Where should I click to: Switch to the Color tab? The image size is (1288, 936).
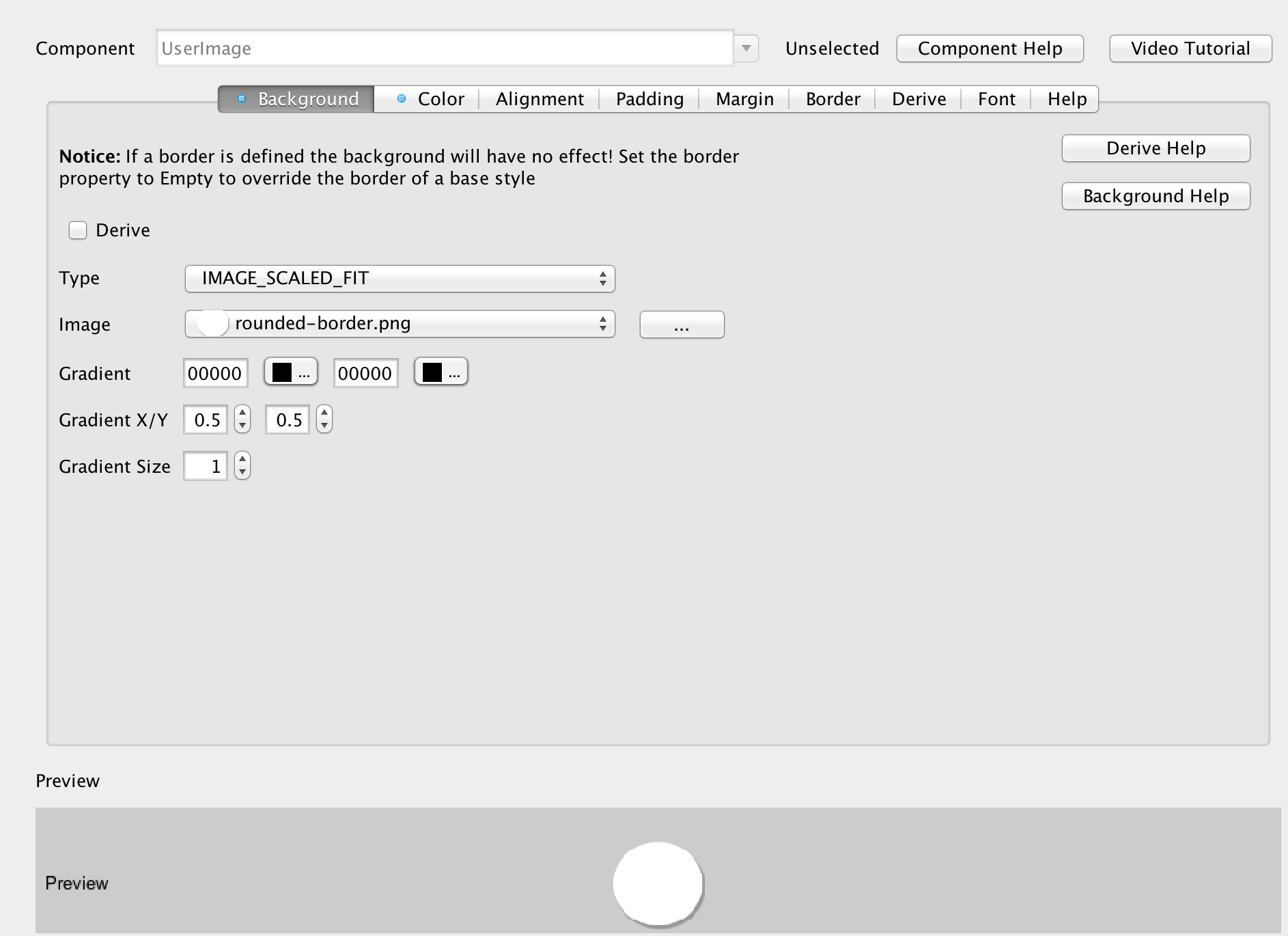(440, 99)
